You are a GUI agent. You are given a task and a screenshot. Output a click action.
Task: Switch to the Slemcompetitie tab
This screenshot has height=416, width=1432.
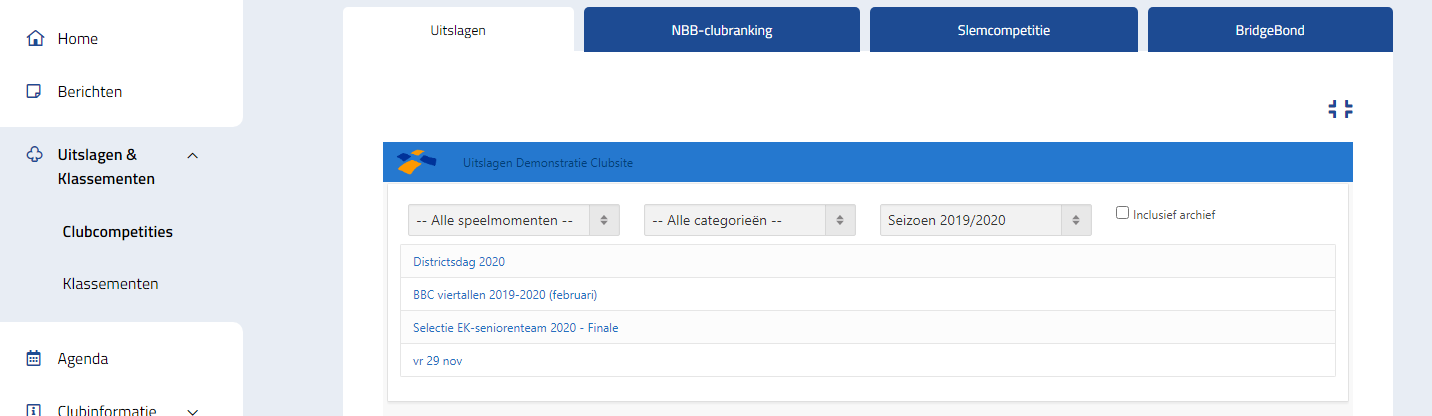coord(1003,30)
